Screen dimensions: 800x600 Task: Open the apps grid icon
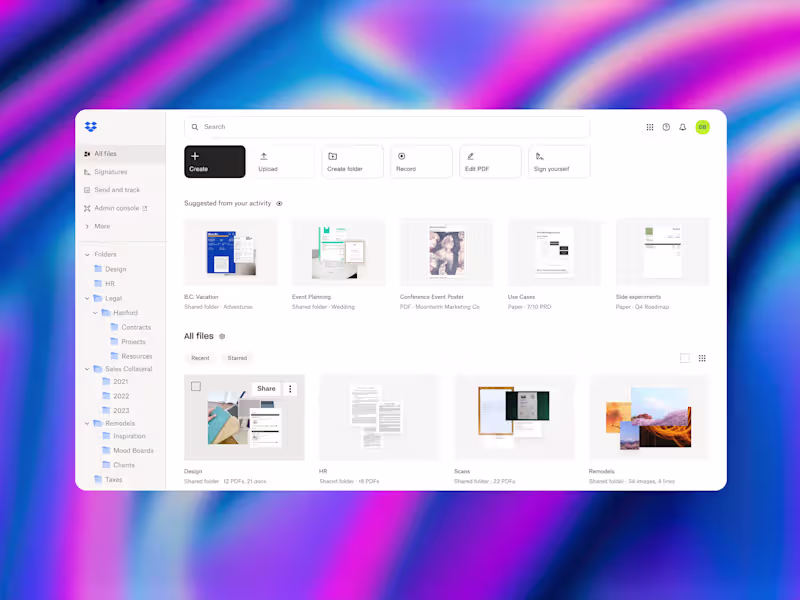click(649, 127)
